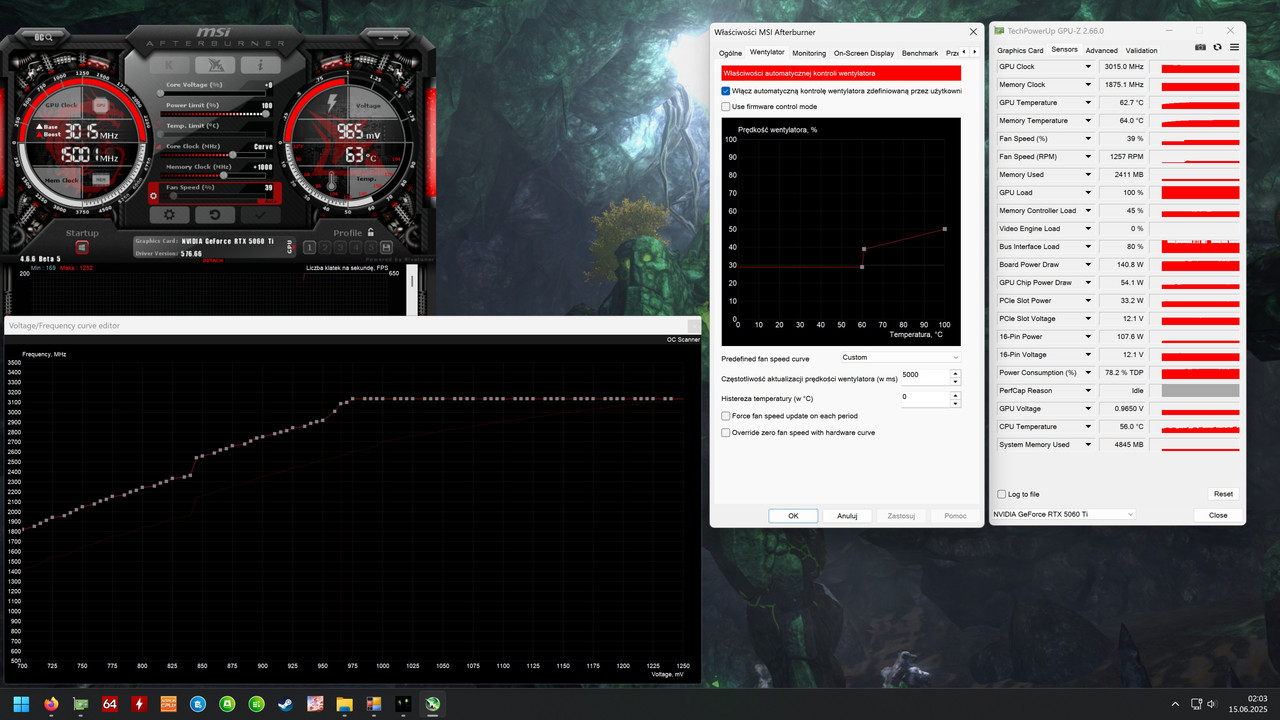This screenshot has height=720, width=1280.
Task: Open GPU Clock sensor dropdown arrow
Action: pos(1088,67)
